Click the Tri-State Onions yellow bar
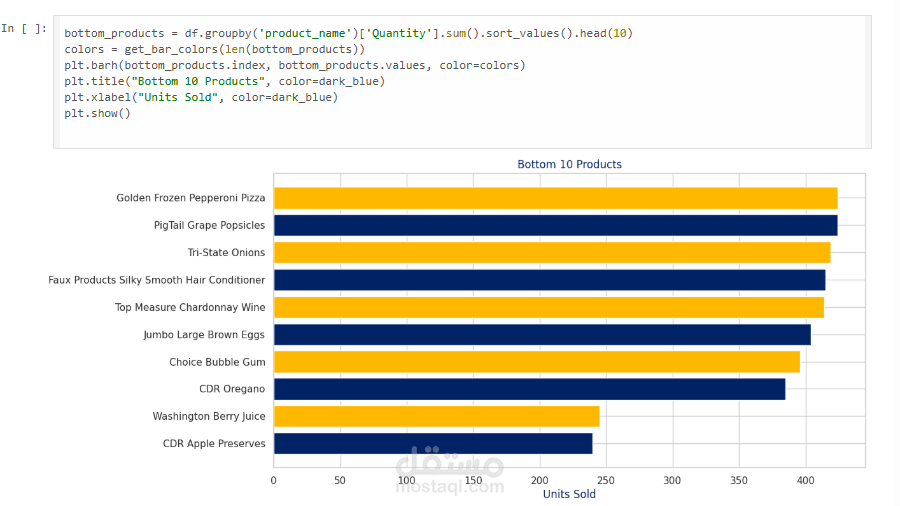This screenshot has height=506, width=900. pos(551,252)
